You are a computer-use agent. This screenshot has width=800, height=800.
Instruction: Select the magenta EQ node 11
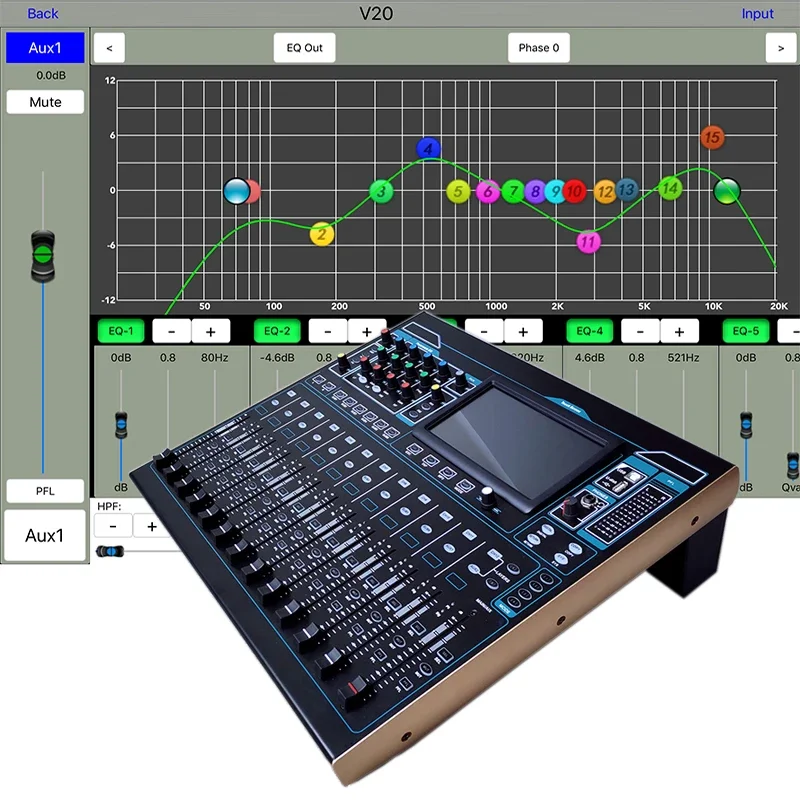coord(588,241)
